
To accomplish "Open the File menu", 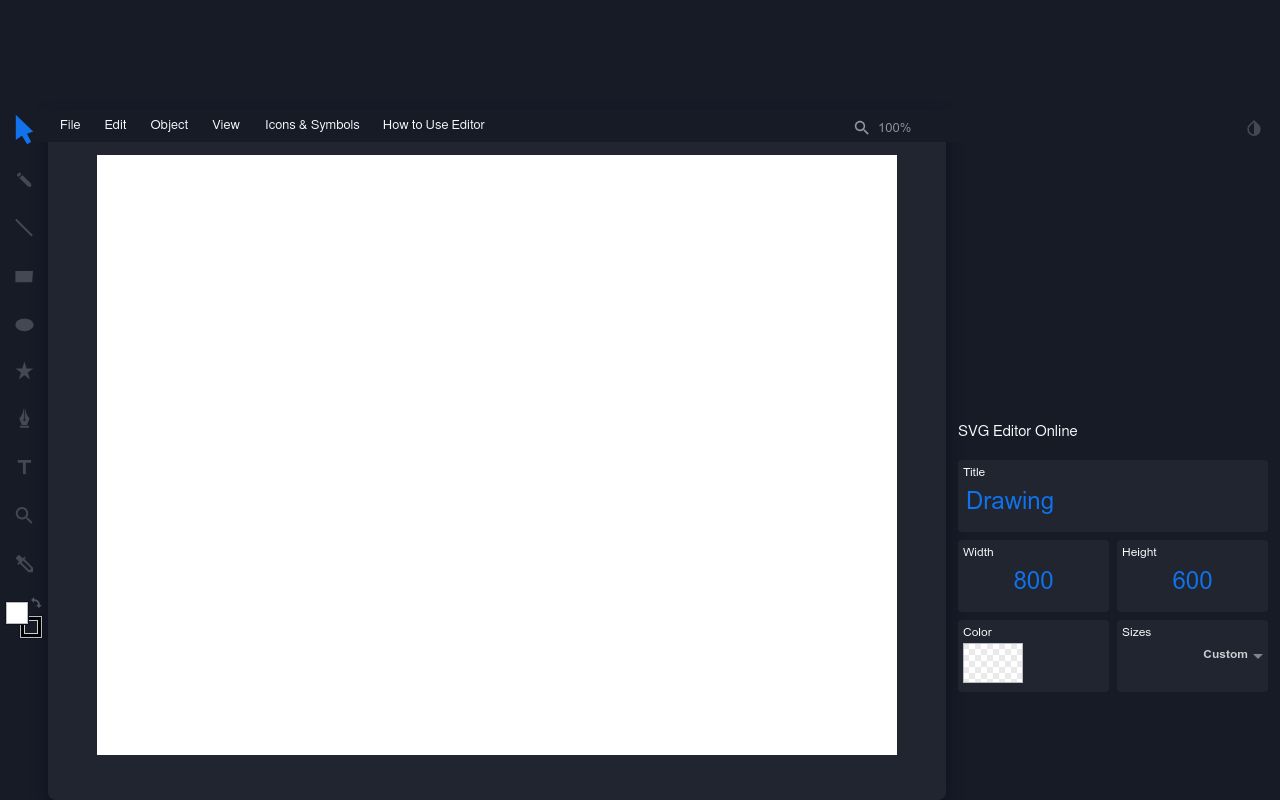I will [70, 125].
